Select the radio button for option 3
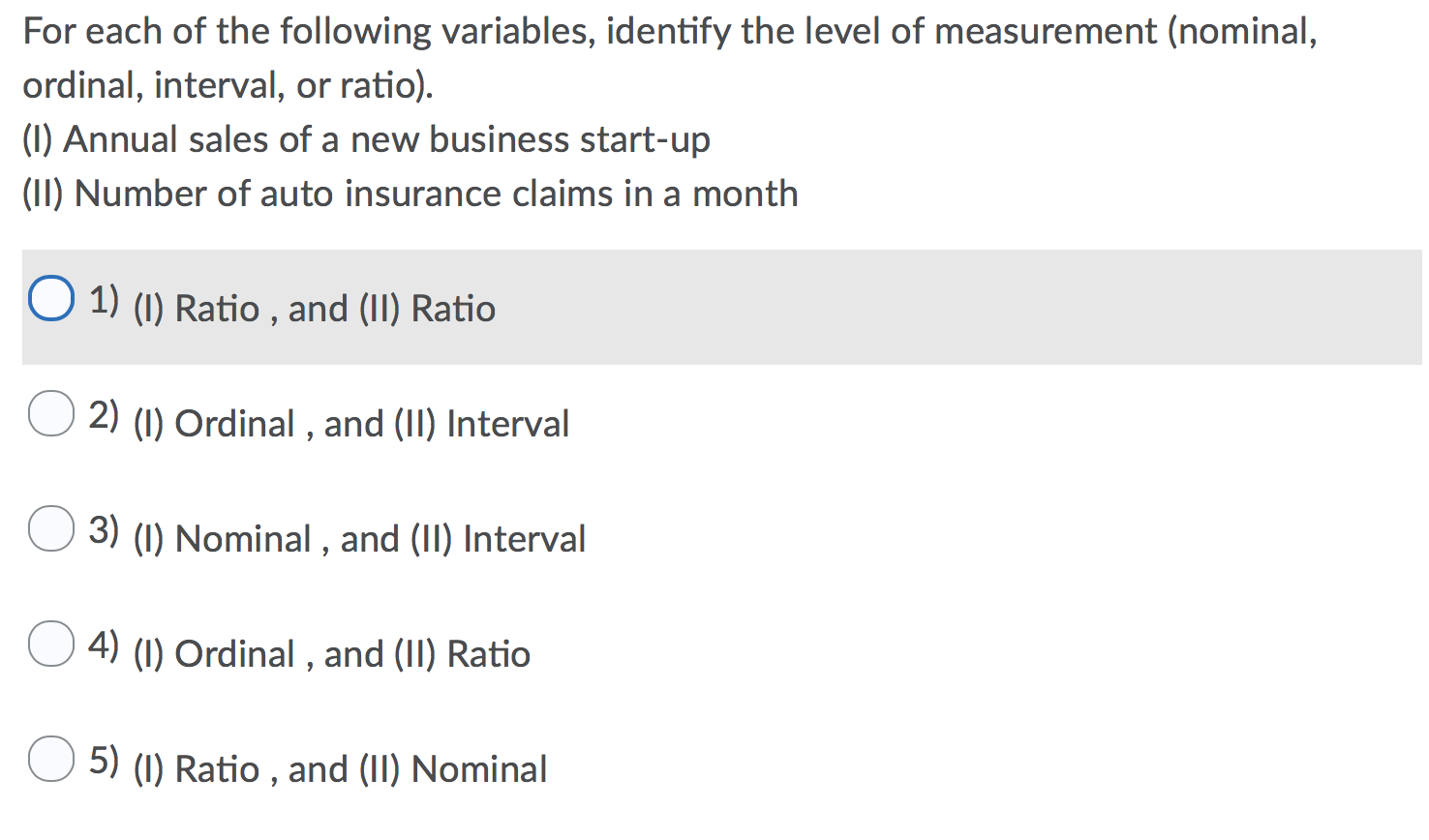The height and width of the screenshot is (840, 1429). (x=50, y=529)
